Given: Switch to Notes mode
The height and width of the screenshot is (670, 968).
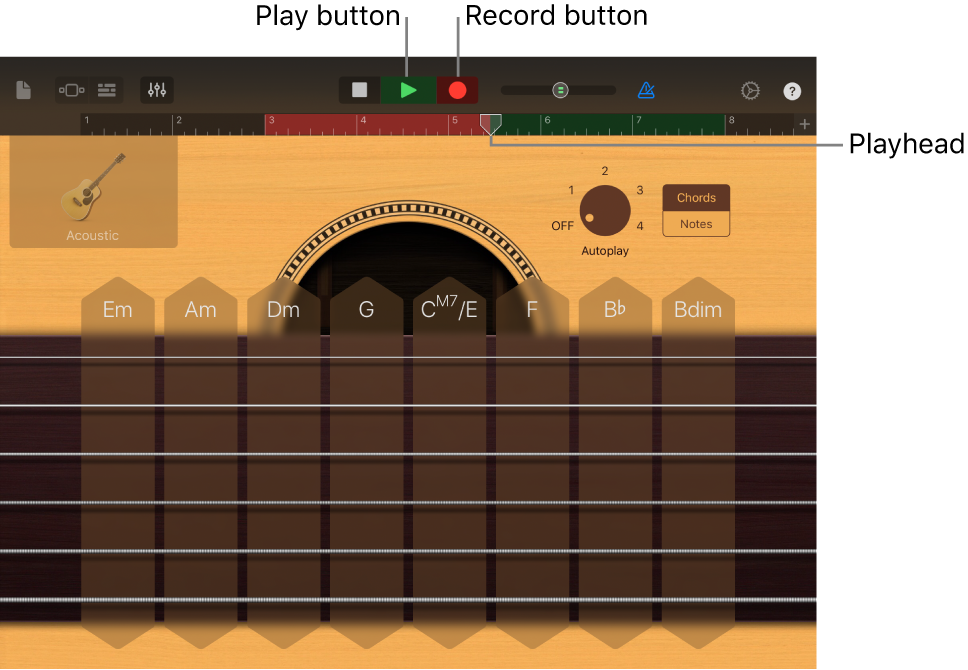Looking at the screenshot, I should click(695, 224).
